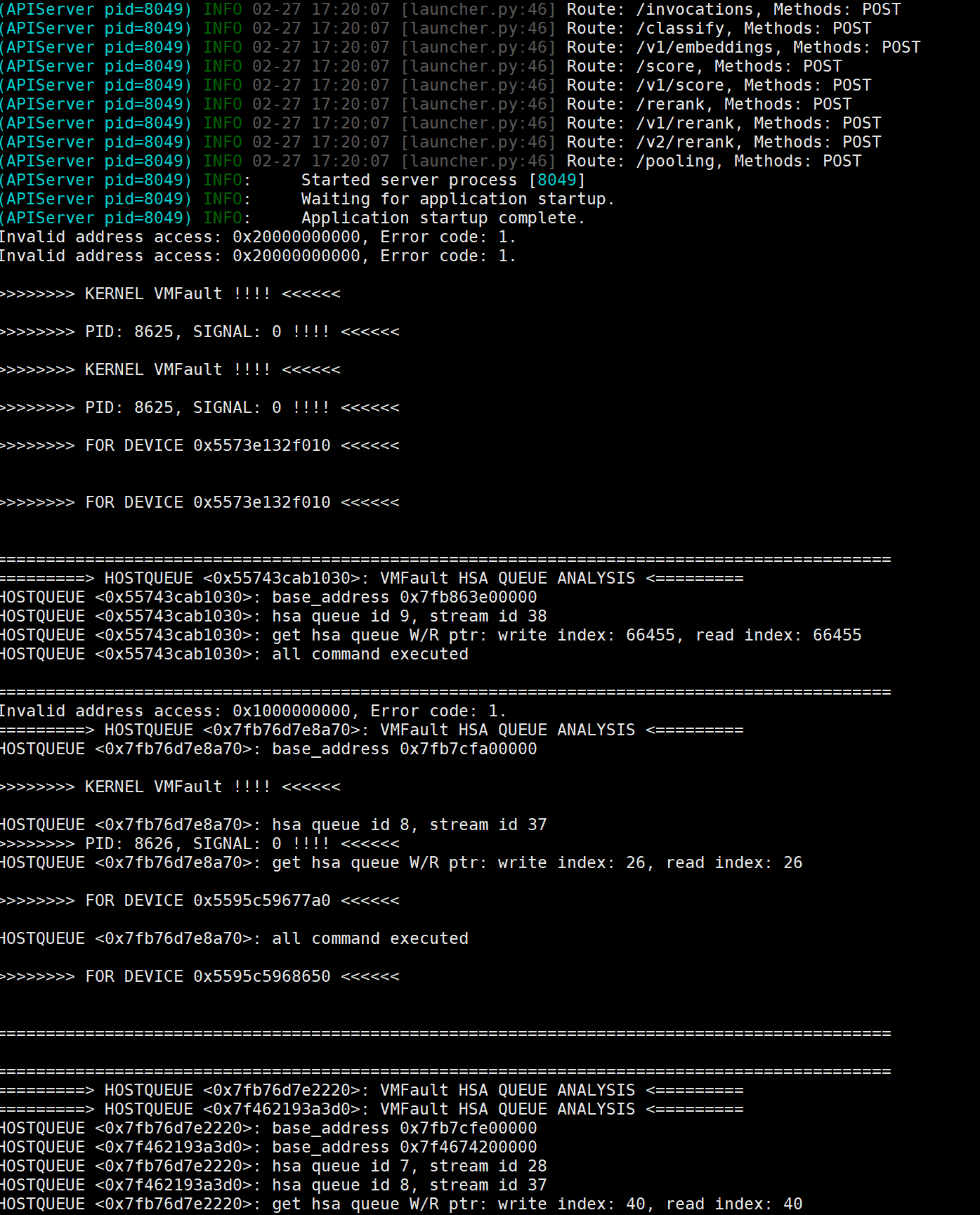Click HOSTQUEUE <0x55743cab1030> VMFault HSA QUEUE ANALYSIS header
The image size is (980, 1215).
click(372, 578)
